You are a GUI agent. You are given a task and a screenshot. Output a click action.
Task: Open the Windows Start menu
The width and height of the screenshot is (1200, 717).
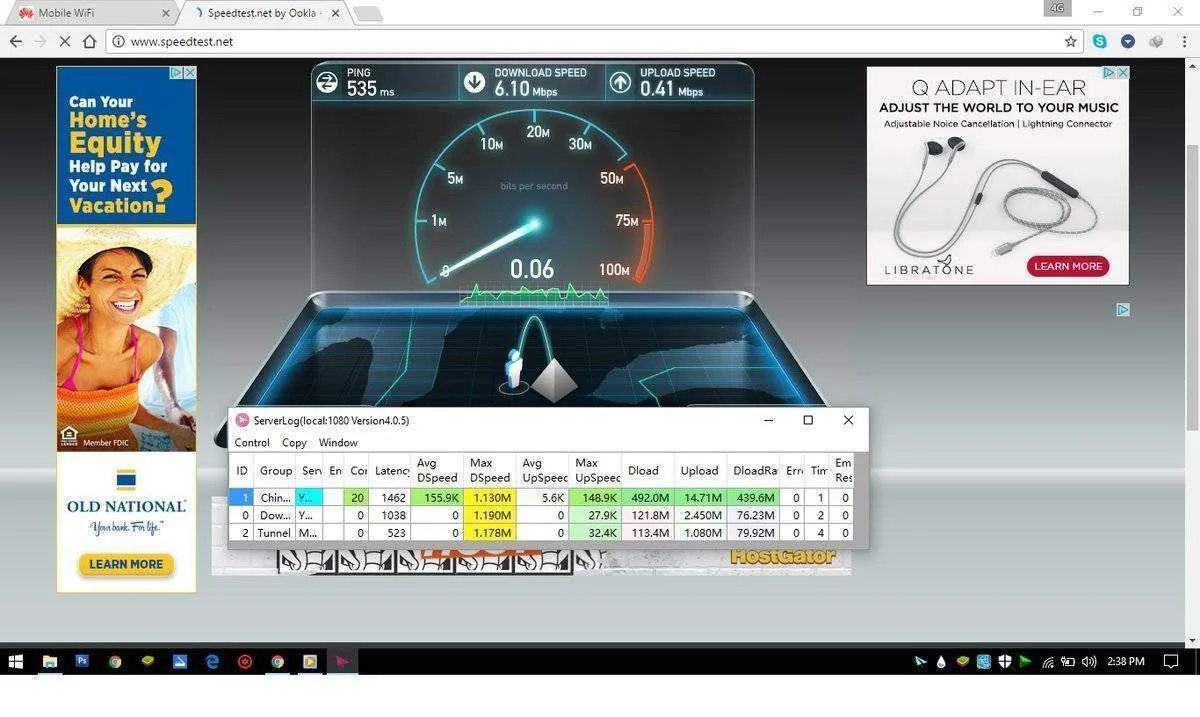click(16, 661)
